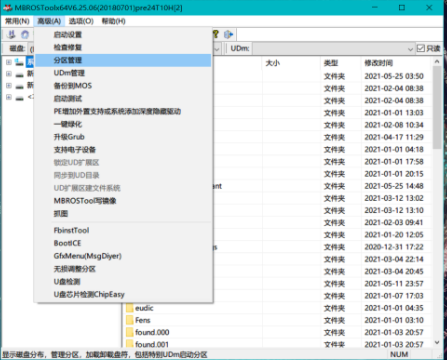Click the MBROSTool title bar app icon
The height and width of the screenshot is (360, 447).
click(x=7, y=8)
